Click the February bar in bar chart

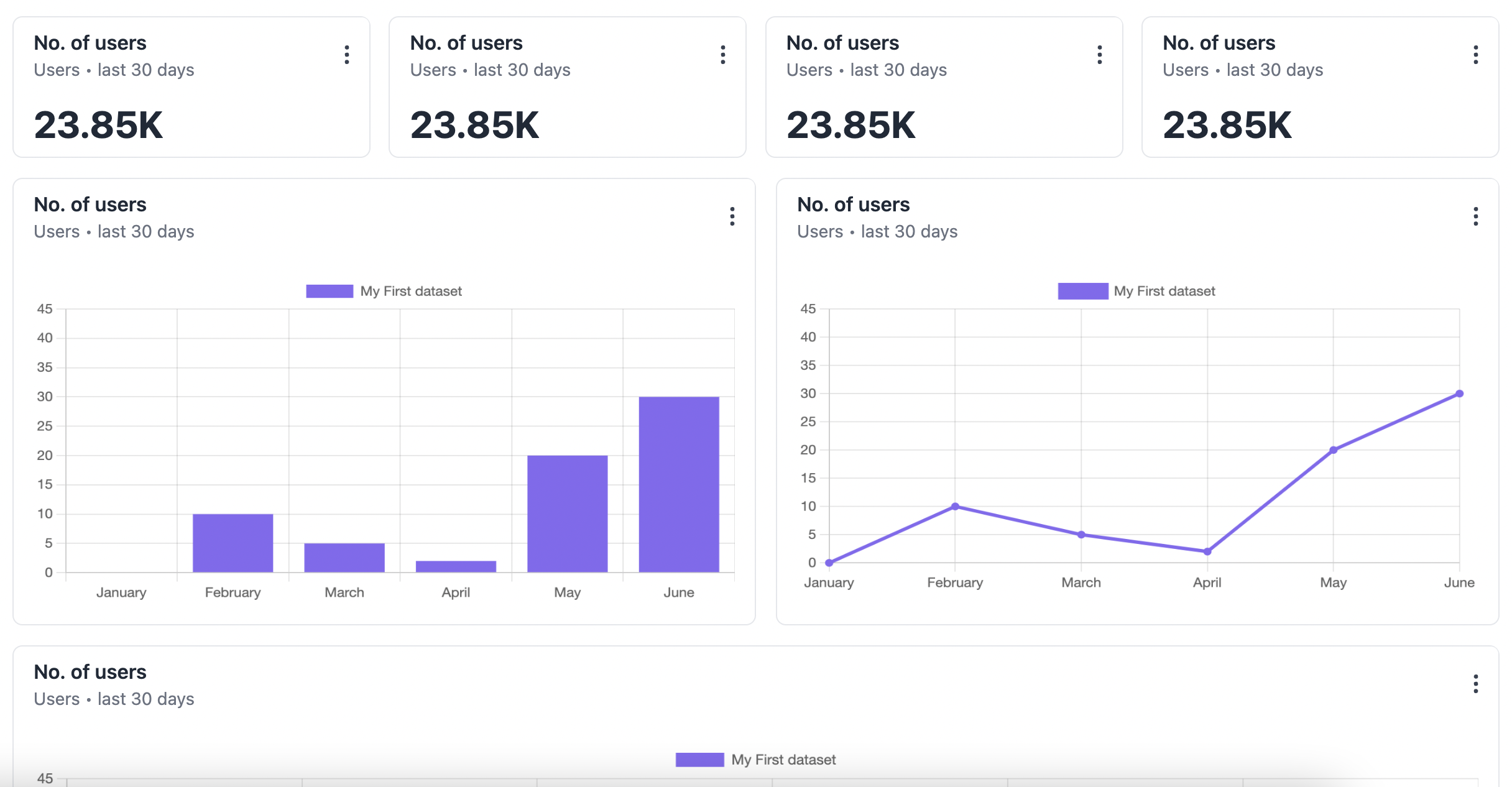point(233,543)
